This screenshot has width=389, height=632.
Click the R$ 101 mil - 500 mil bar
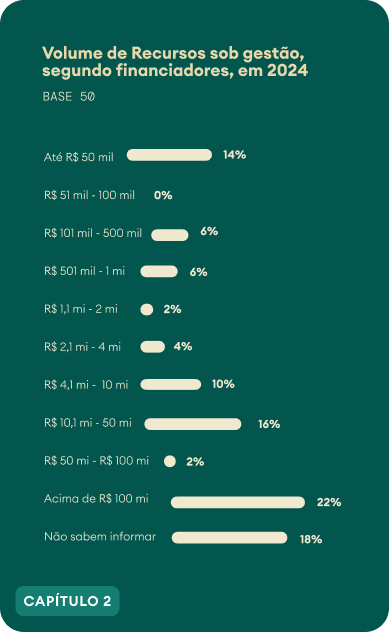coord(170,235)
